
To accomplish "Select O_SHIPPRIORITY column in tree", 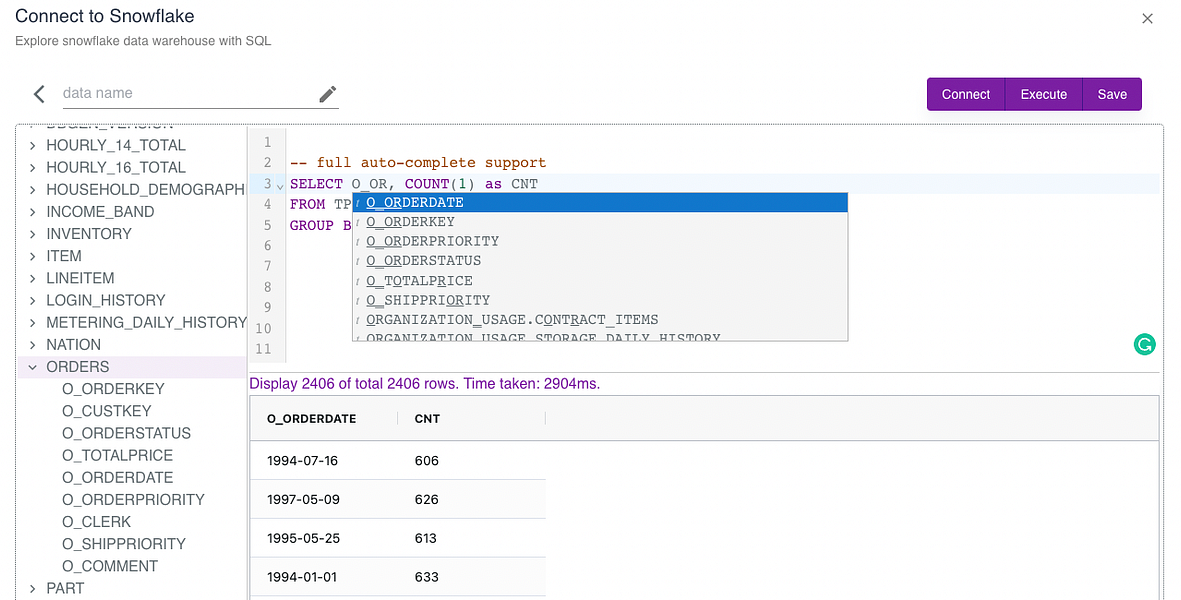I will click(x=124, y=544).
